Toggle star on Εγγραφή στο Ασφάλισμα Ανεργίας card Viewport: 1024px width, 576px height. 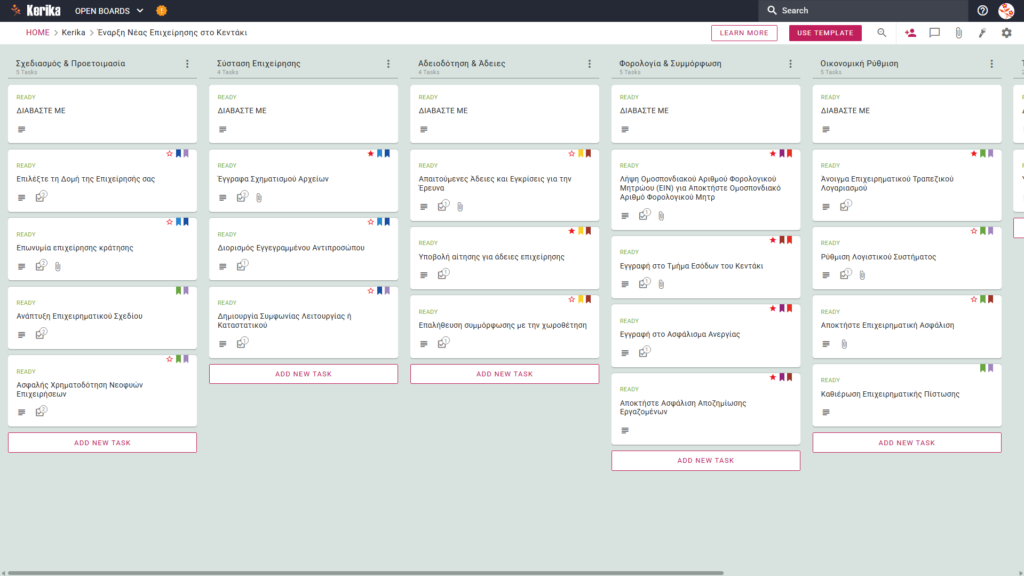[773, 308]
